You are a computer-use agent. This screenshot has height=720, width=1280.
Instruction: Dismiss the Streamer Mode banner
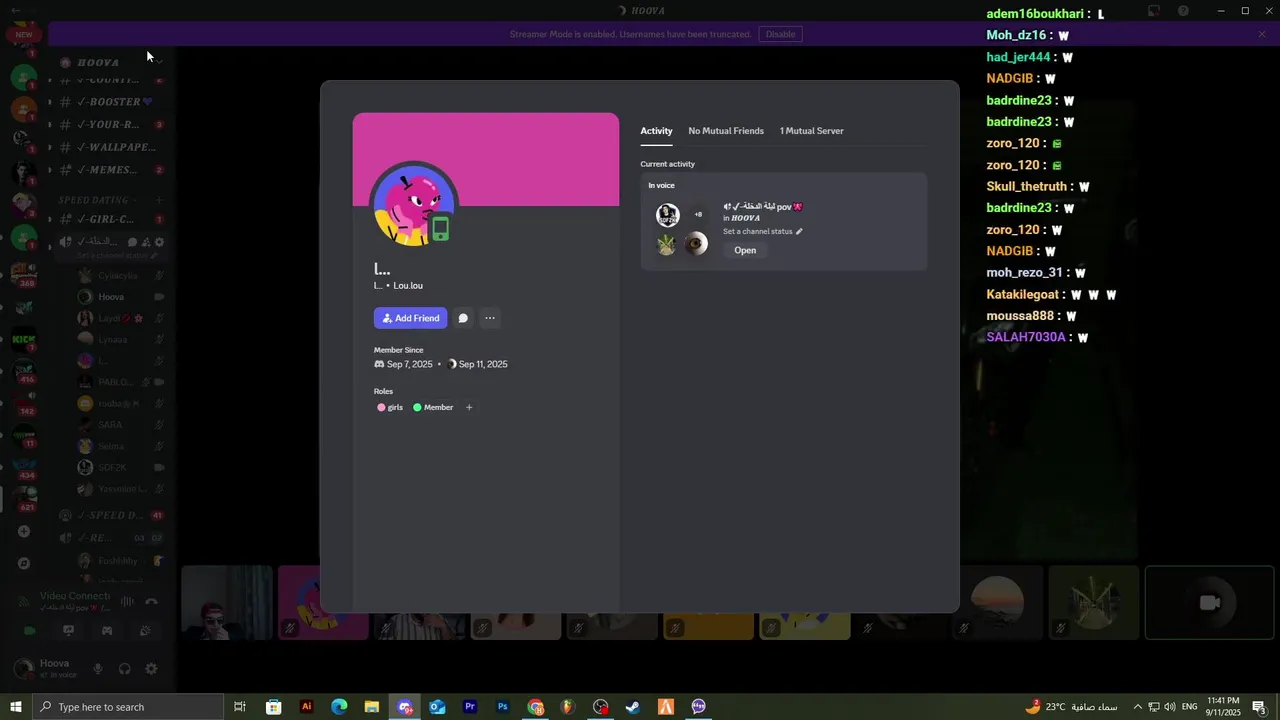(1262, 34)
